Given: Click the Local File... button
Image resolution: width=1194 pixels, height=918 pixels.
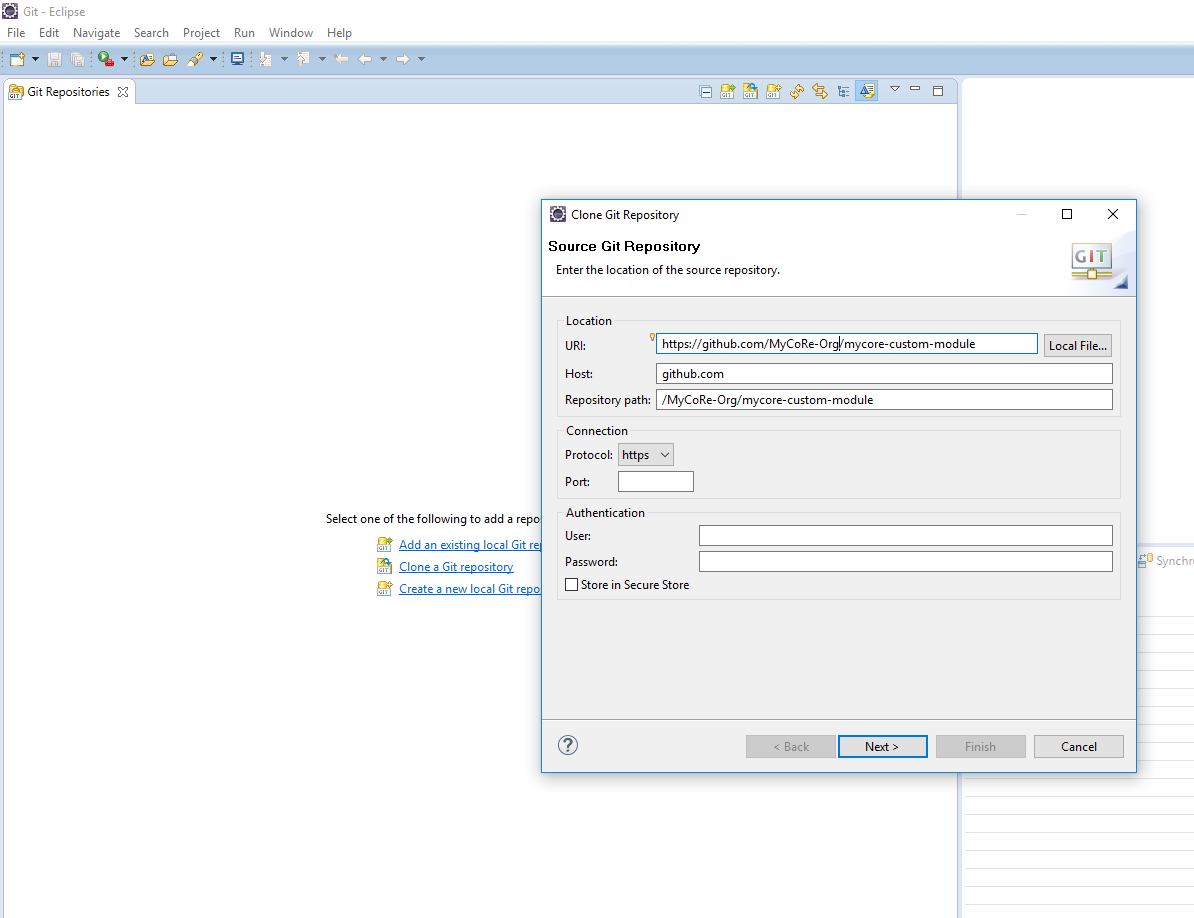Looking at the screenshot, I should 1077,346.
